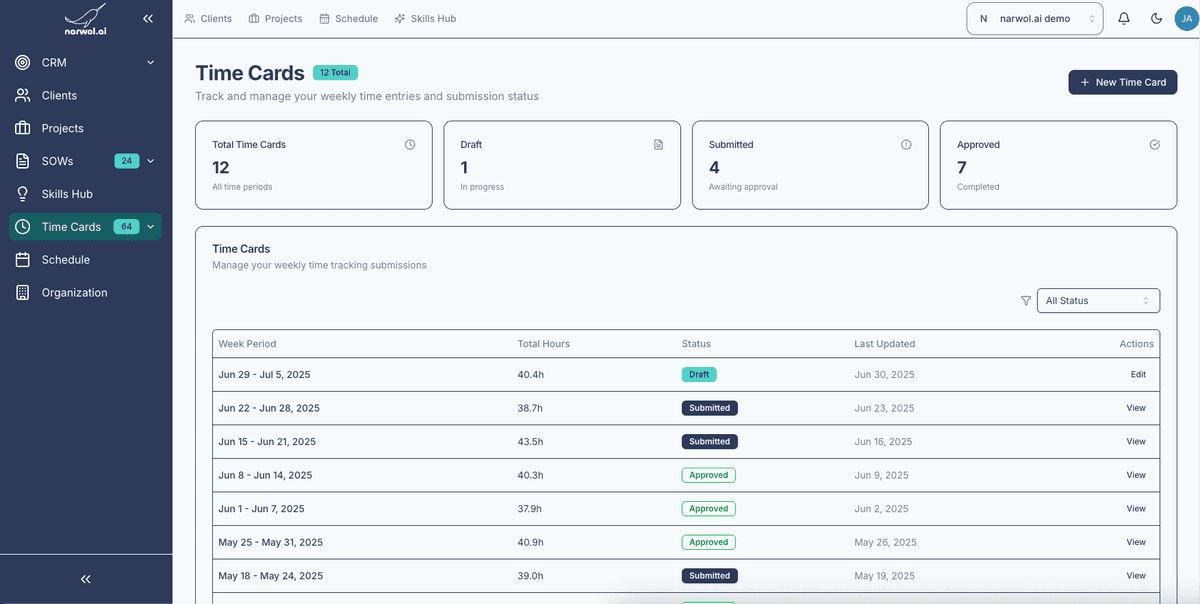1200x604 pixels.
Task: Click the Schedule calendar icon in sidebar
Action: [22, 259]
